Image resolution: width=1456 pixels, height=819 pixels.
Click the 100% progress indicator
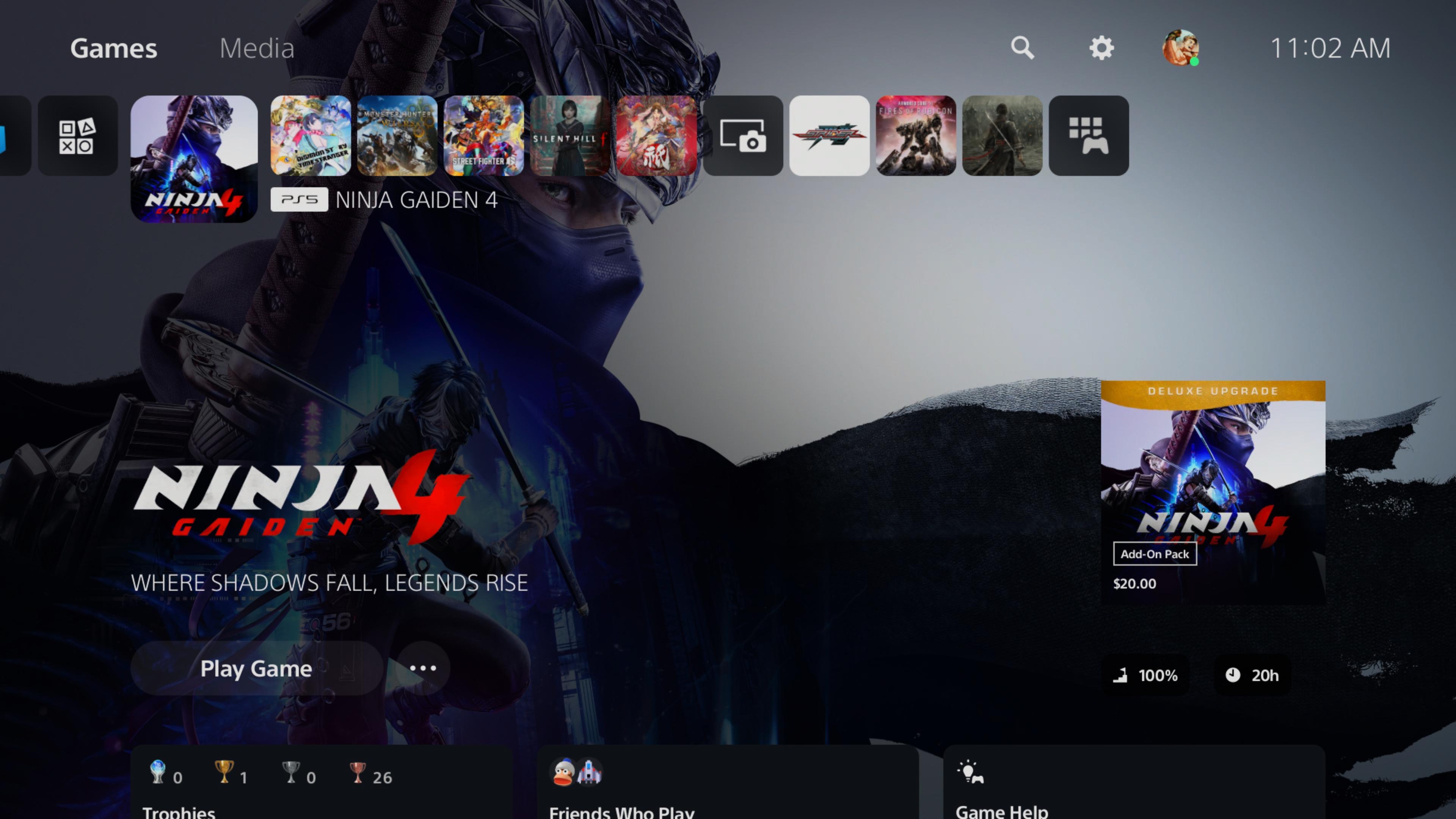click(x=1146, y=675)
